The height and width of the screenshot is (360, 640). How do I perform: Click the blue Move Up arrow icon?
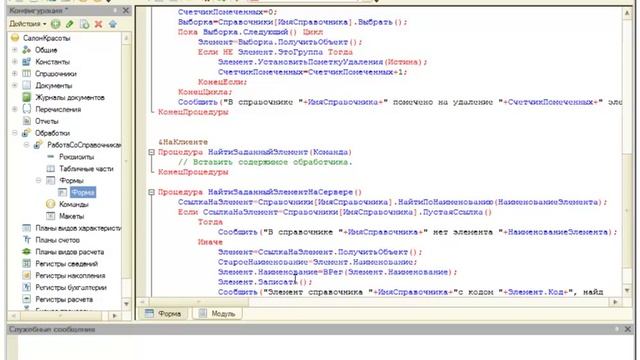(113, 24)
